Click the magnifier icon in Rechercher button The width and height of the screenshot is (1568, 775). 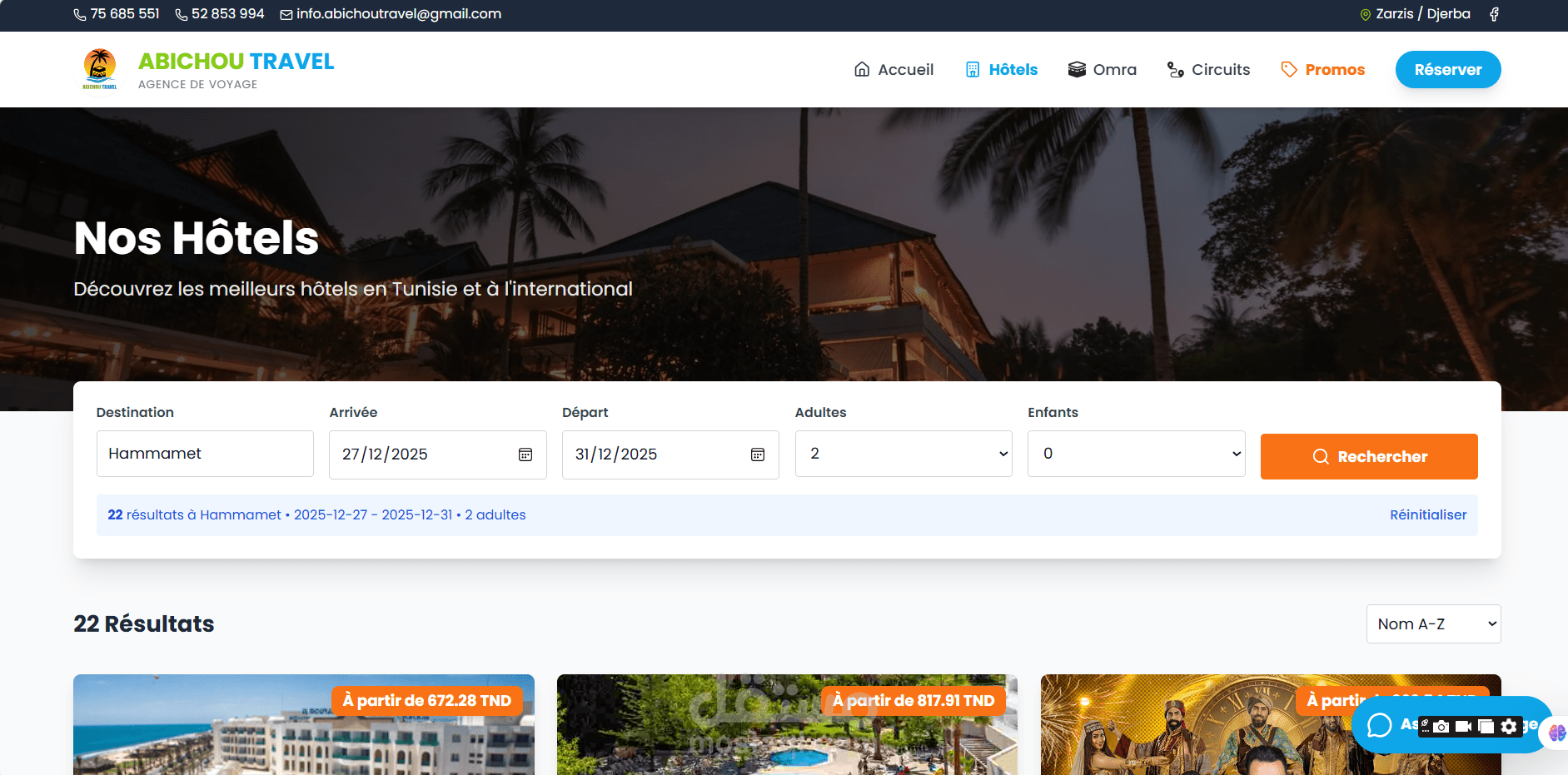coord(1321,456)
